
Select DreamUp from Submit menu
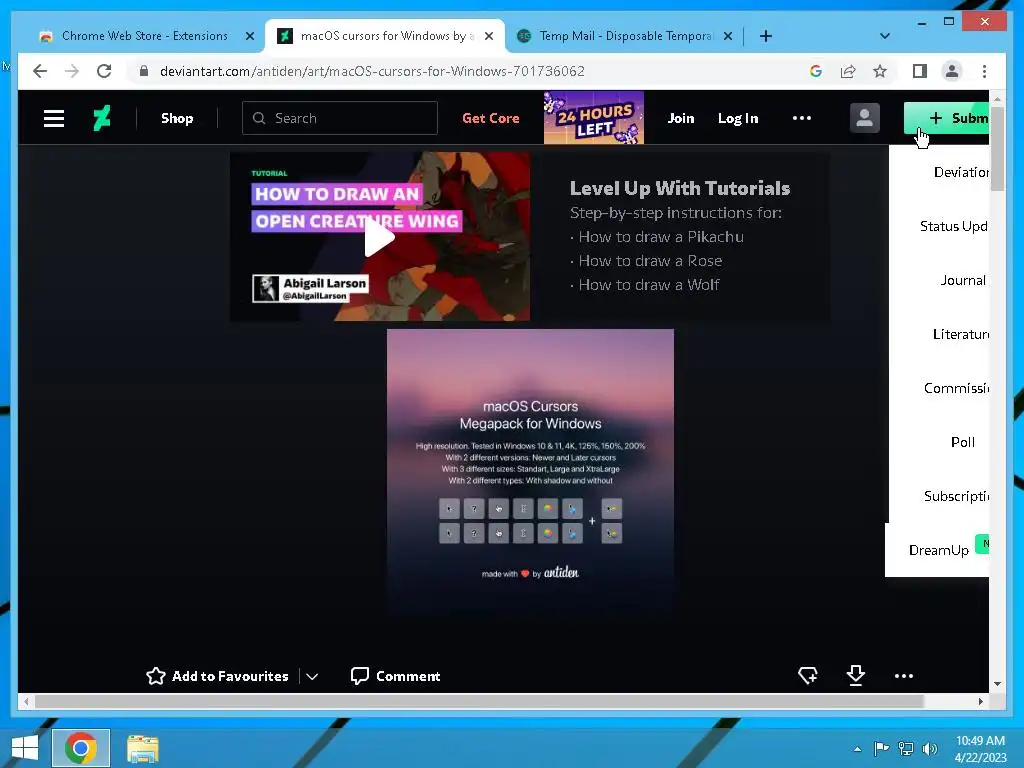point(938,550)
